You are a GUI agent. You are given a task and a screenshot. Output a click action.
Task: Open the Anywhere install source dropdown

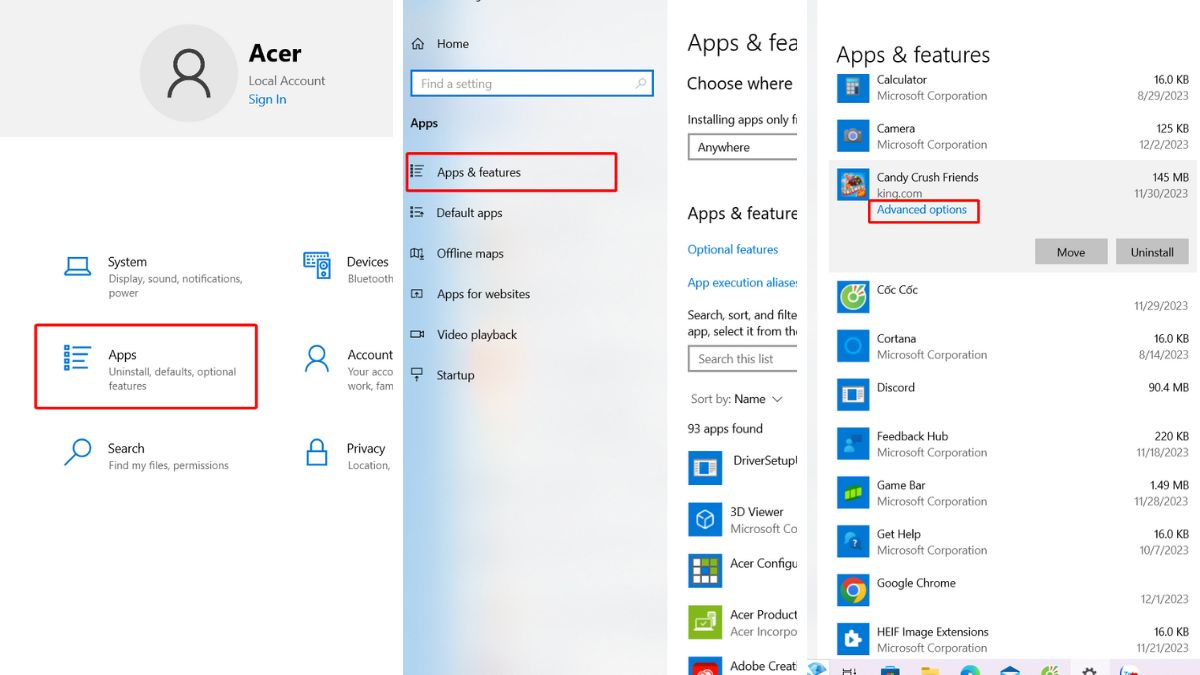pyautogui.click(x=742, y=147)
